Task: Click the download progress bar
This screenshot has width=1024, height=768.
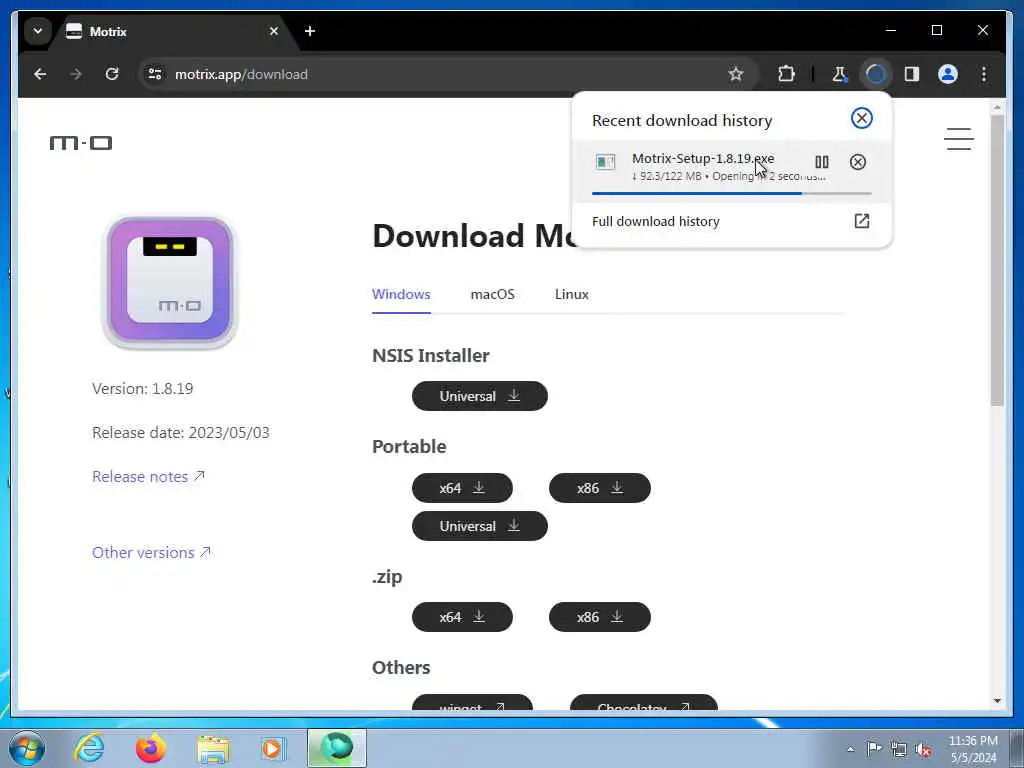Action: tap(731, 193)
